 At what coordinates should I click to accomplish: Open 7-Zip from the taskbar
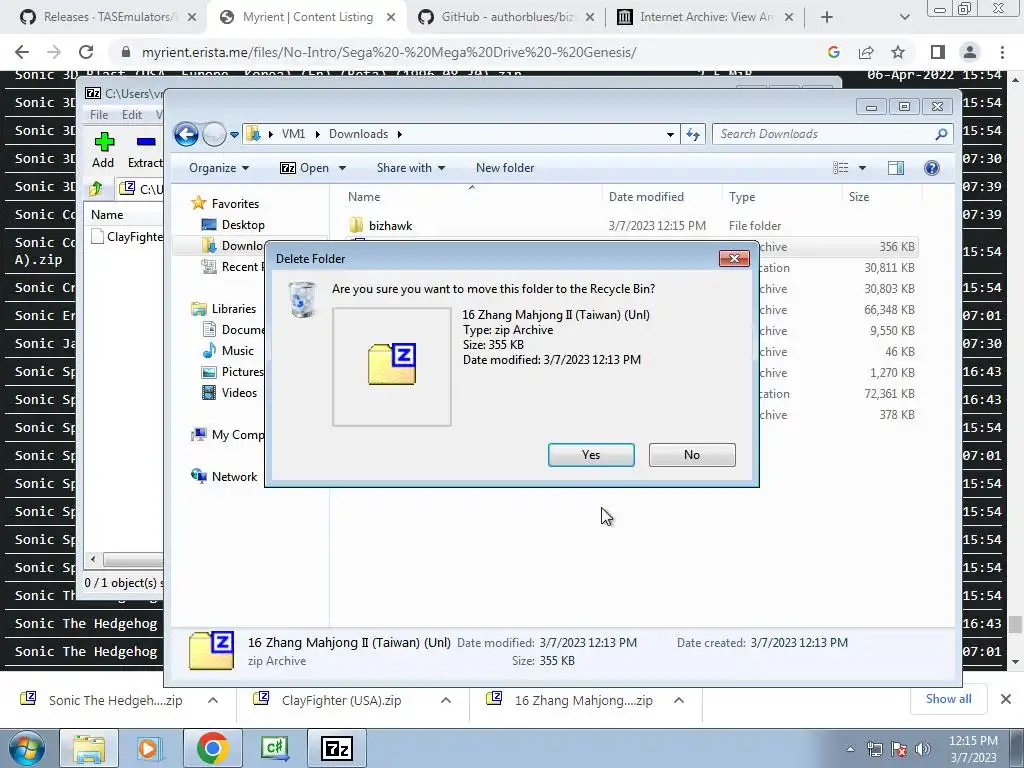[x=337, y=748]
